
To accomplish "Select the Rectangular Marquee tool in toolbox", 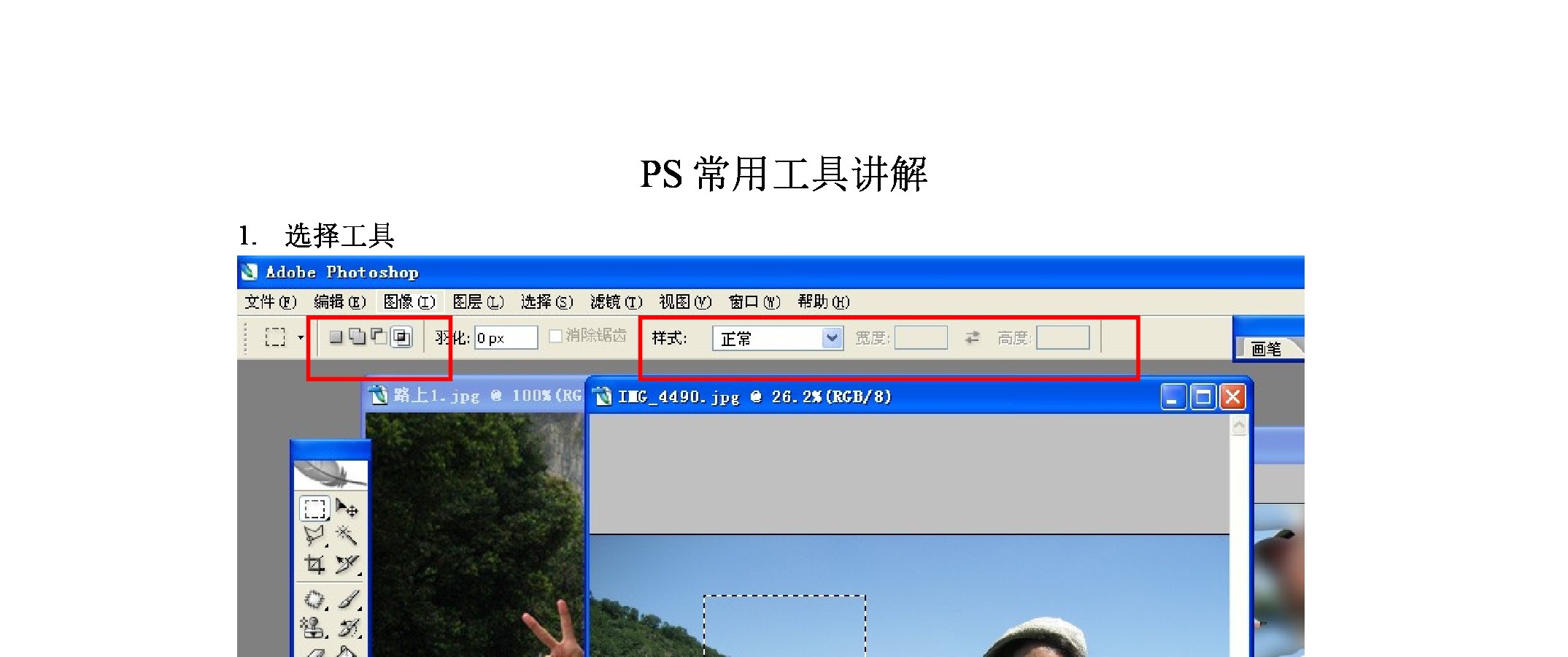I will (x=314, y=508).
